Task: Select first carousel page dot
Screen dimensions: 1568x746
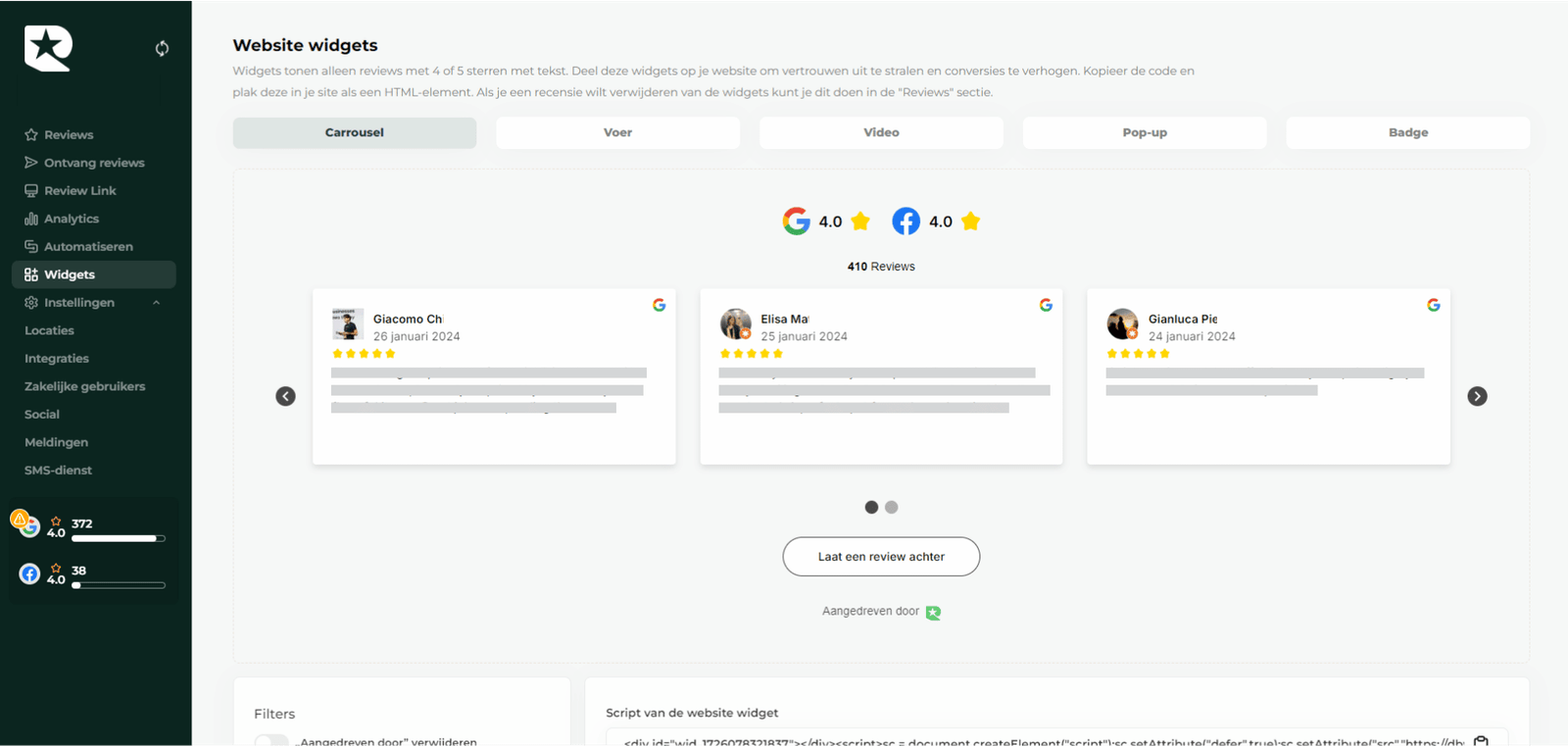Action: tap(871, 507)
